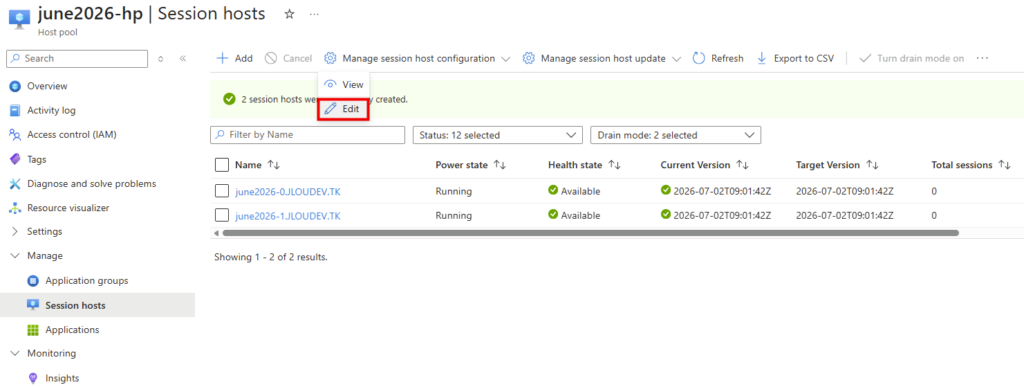The height and width of the screenshot is (387, 1024).
Task: Expand Manage session host update chevron
Action: point(676,59)
